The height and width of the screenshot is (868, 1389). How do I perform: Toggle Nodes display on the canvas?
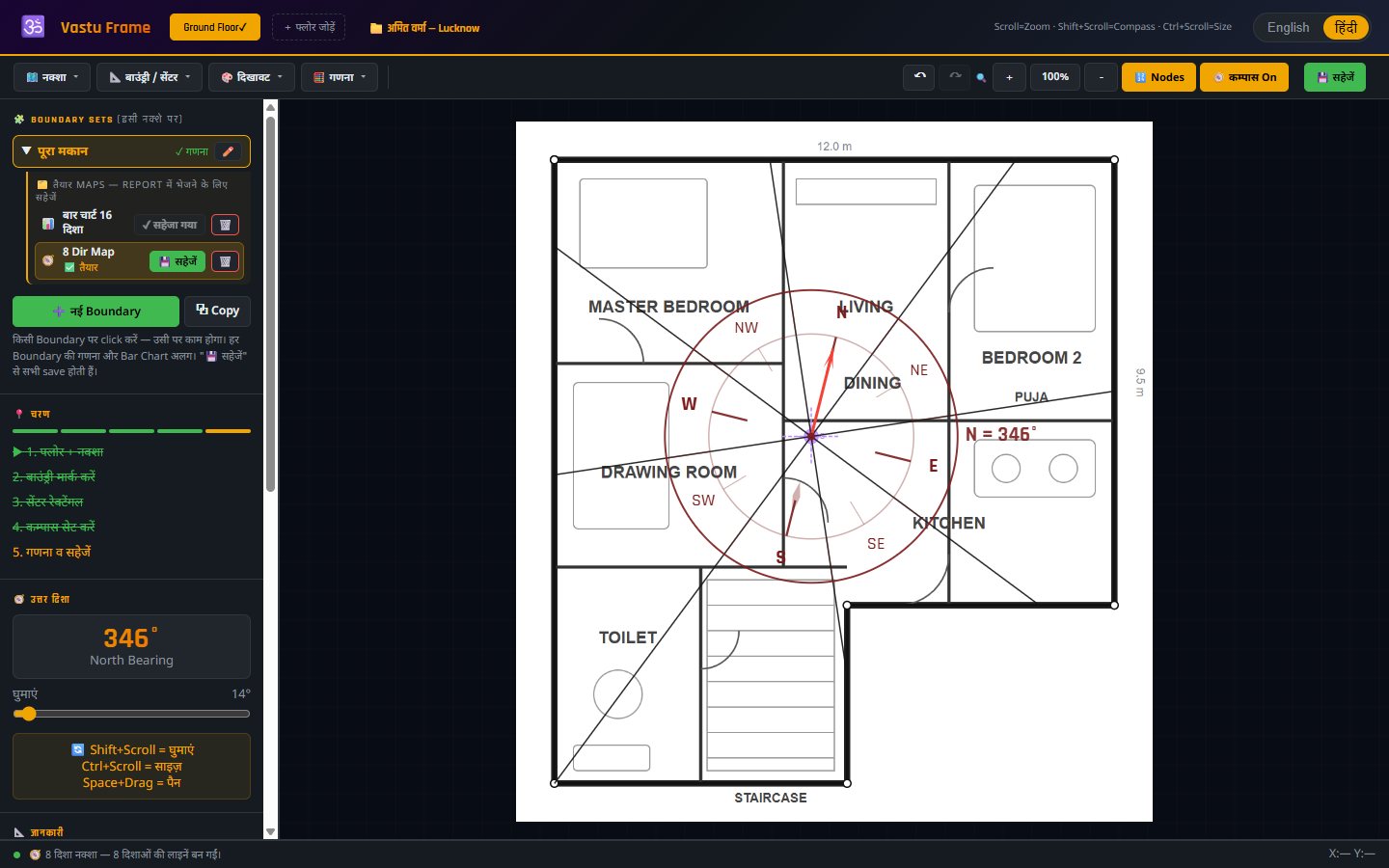(1158, 77)
